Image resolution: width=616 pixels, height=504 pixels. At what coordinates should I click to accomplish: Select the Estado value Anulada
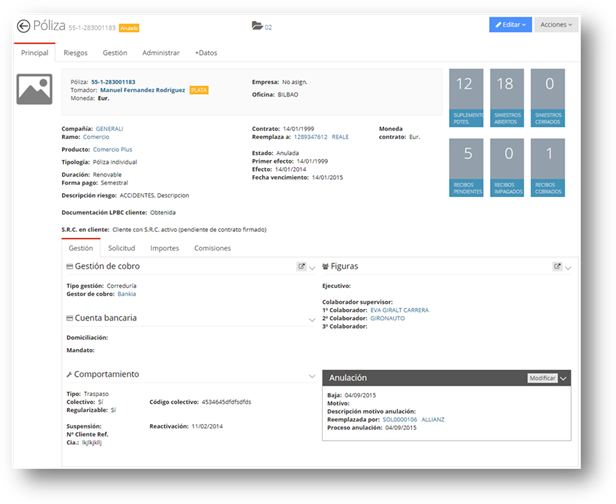click(288, 153)
